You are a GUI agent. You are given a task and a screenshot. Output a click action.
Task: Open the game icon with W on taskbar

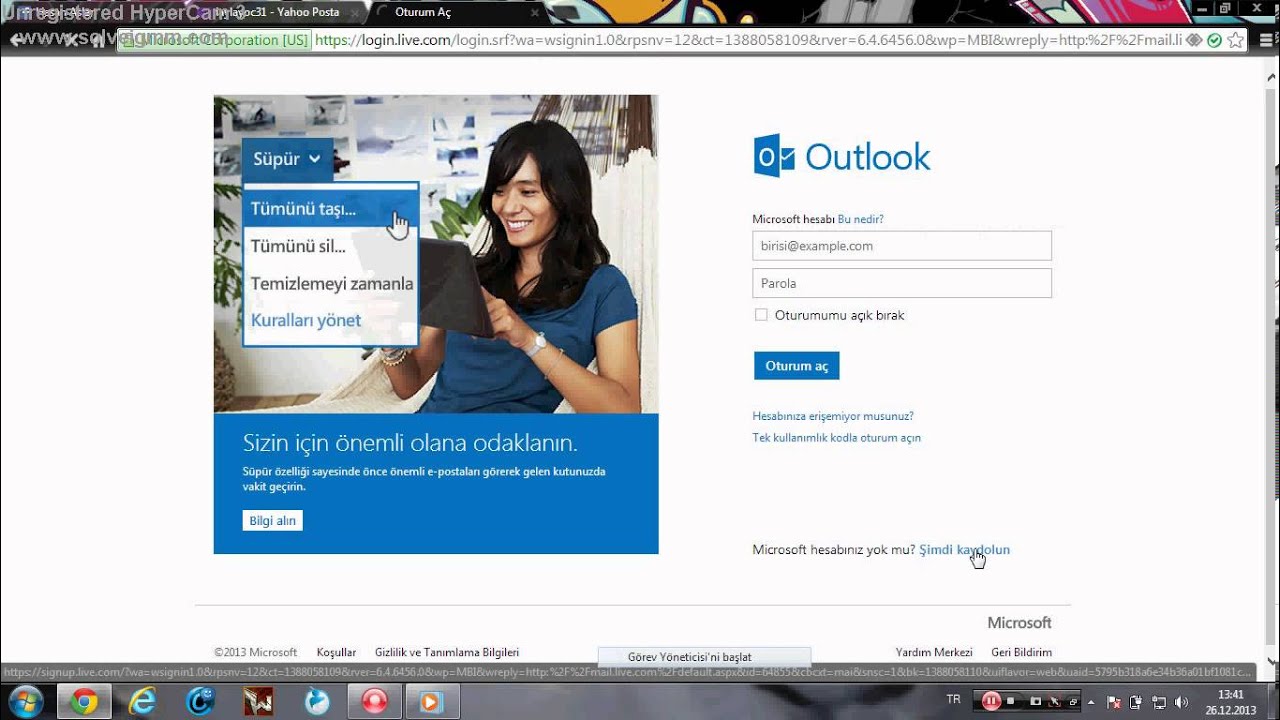pyautogui.click(x=258, y=702)
